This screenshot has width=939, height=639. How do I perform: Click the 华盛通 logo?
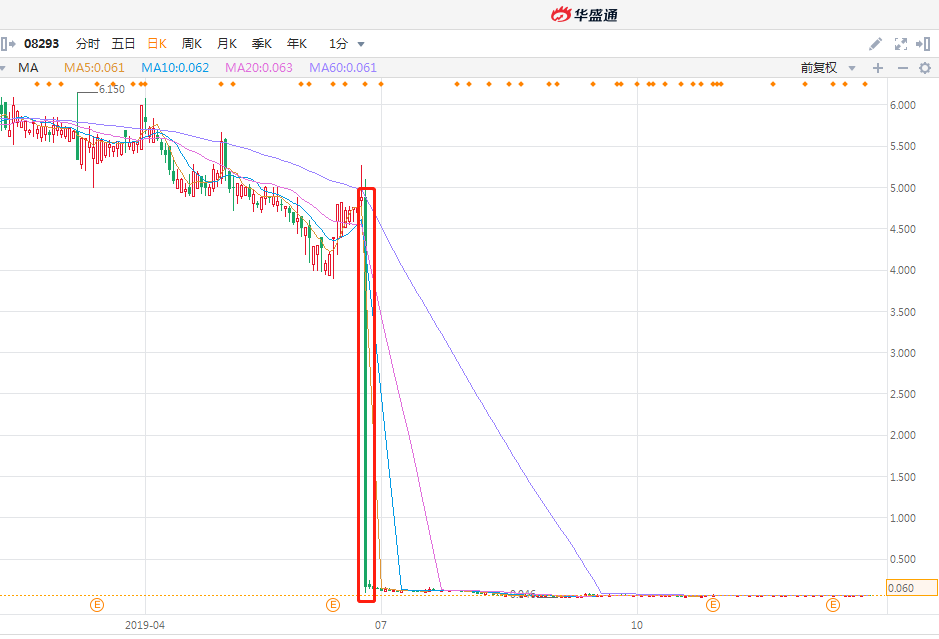tap(584, 14)
